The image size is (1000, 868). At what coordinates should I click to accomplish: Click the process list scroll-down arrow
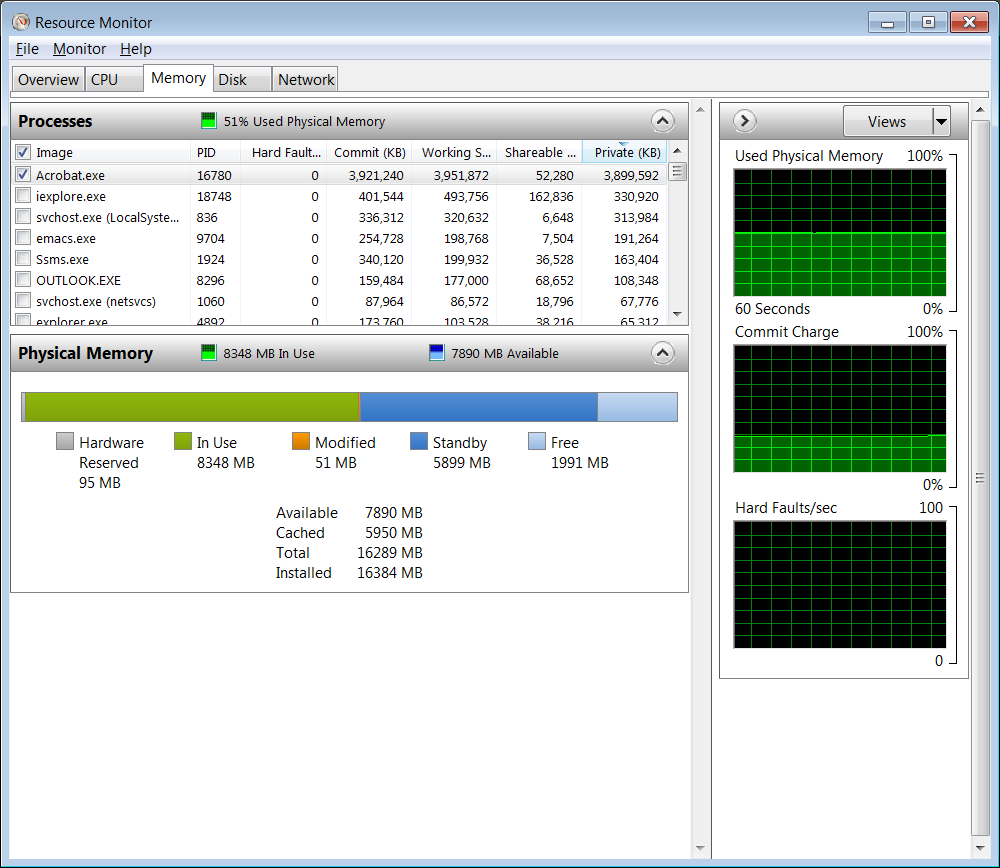point(677,314)
